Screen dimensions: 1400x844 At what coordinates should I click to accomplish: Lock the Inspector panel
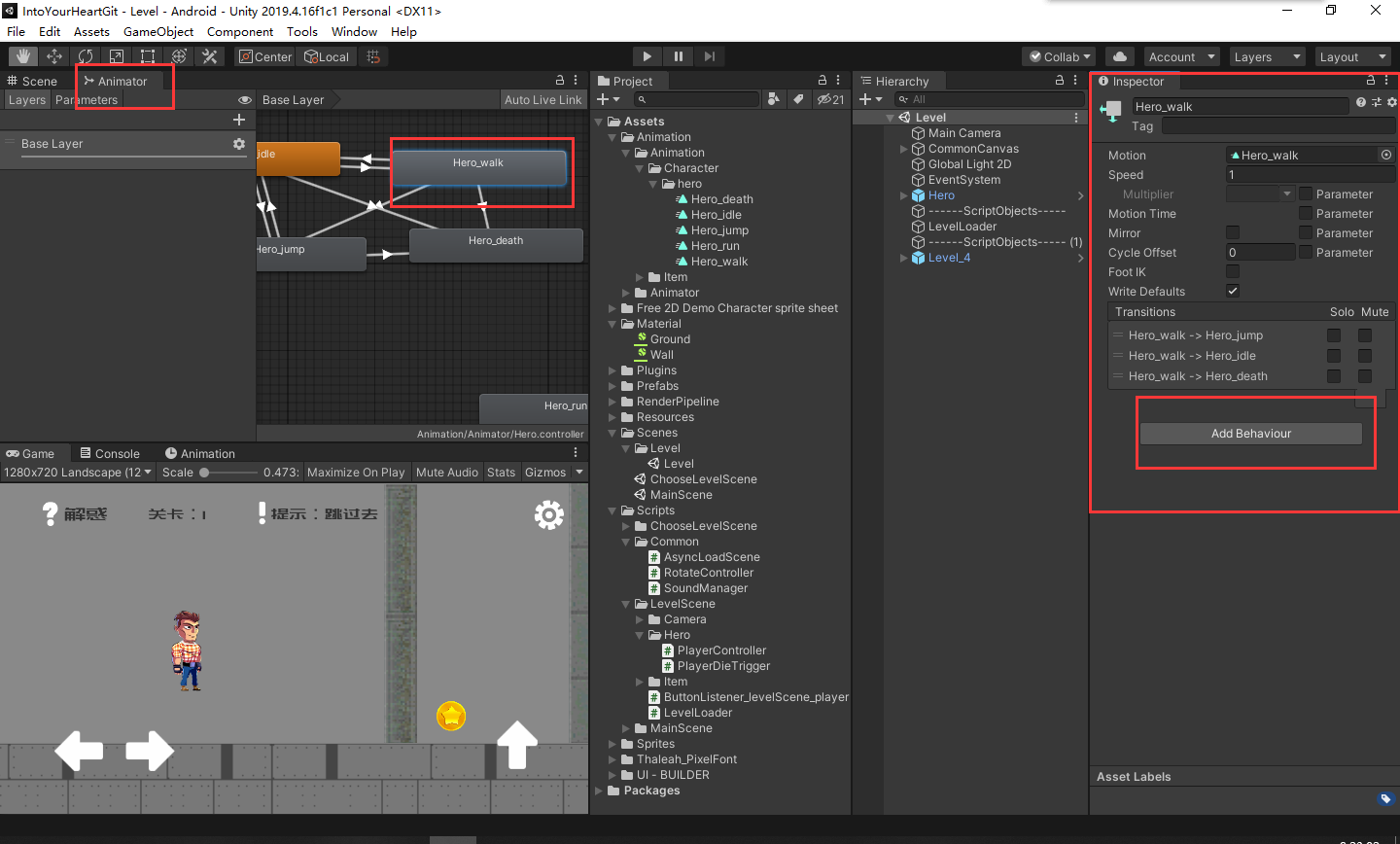pos(1371,81)
